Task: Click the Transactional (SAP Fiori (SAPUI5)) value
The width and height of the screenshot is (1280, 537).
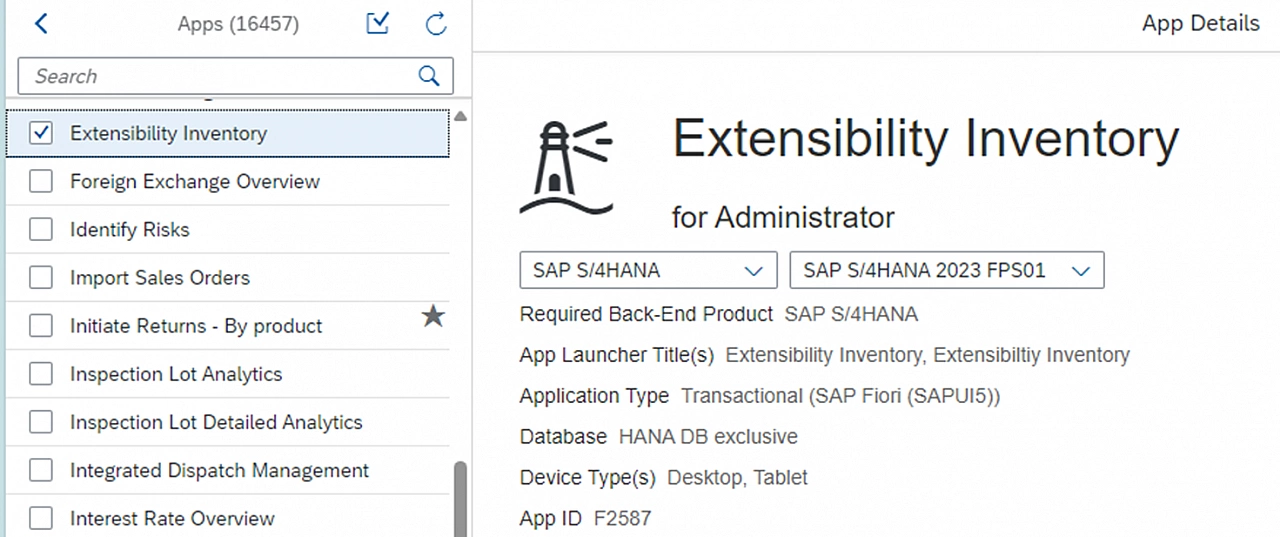Action: (840, 396)
